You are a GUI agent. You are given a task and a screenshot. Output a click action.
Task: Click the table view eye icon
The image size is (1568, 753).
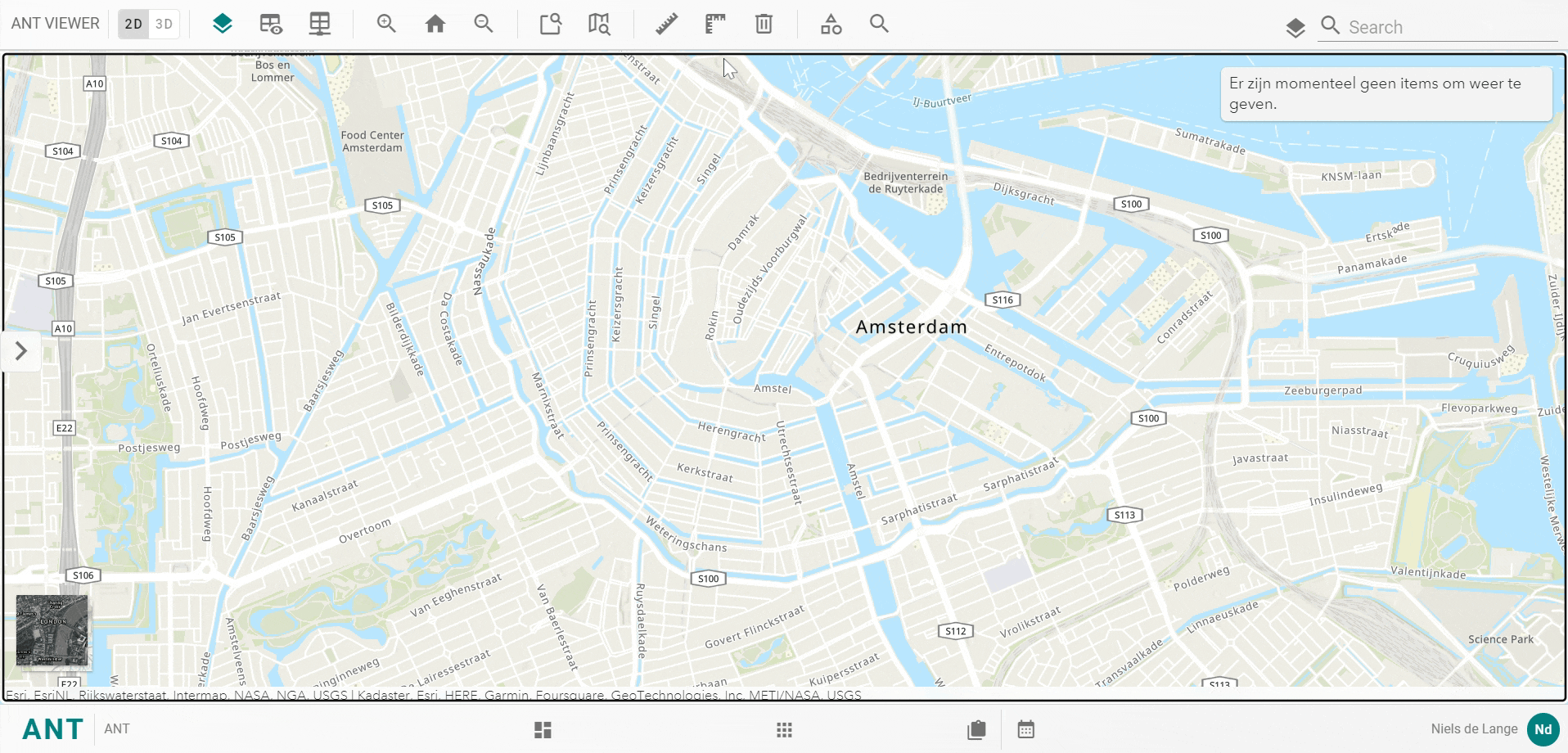pos(271,24)
